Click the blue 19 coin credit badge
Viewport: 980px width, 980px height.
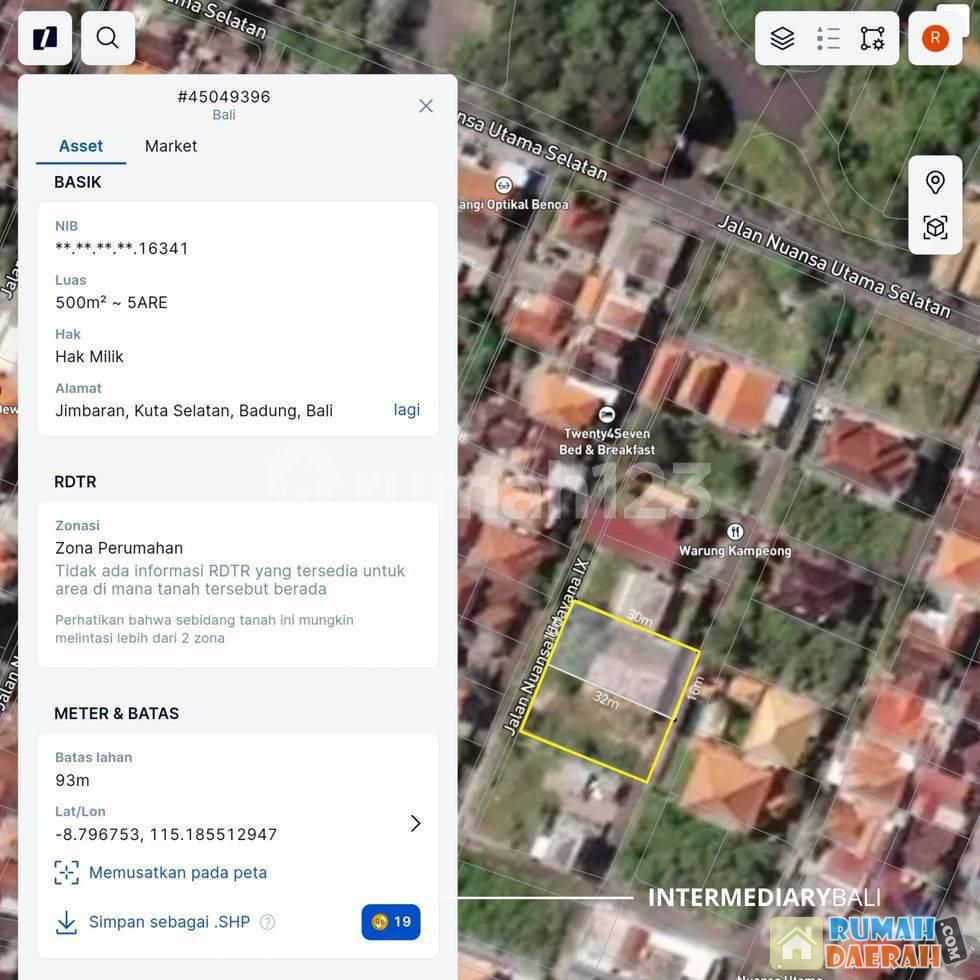(x=391, y=922)
